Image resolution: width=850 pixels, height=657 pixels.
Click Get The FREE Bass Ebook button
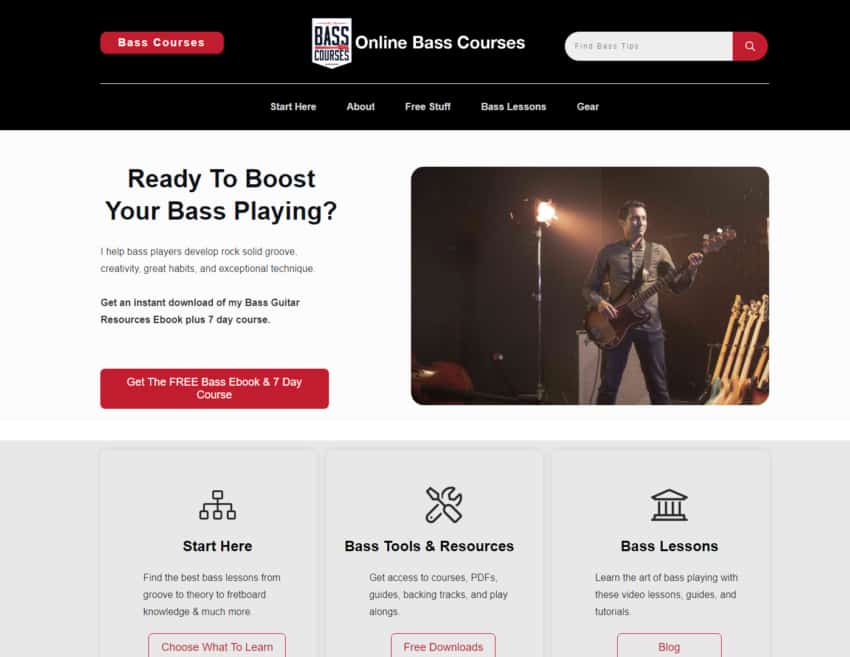point(214,389)
